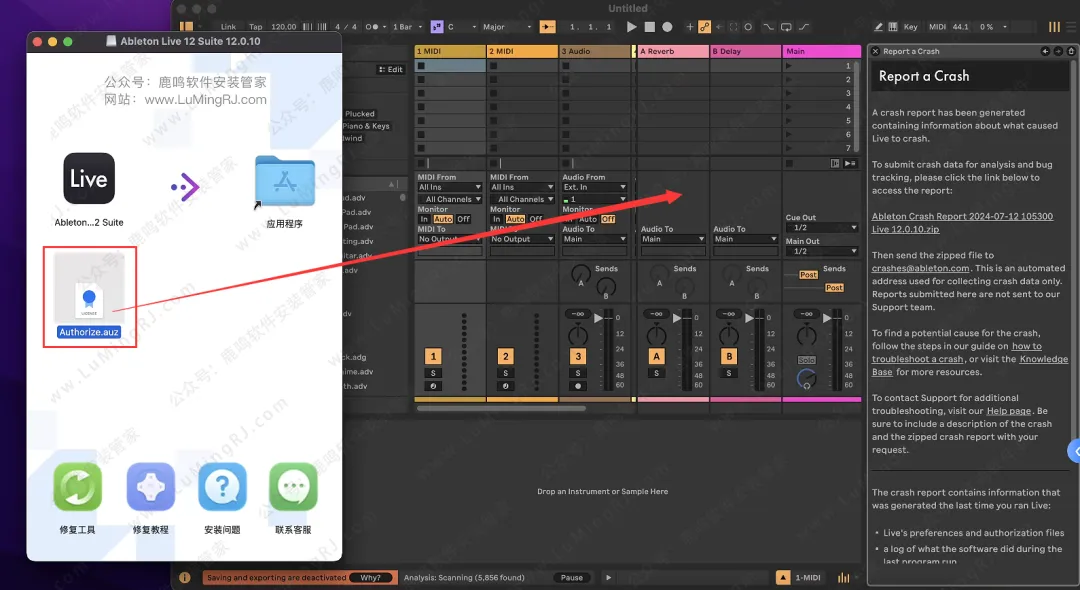Click the Arrangement Record button
Viewport: 1080px width, 590px height.
pyautogui.click(x=667, y=27)
